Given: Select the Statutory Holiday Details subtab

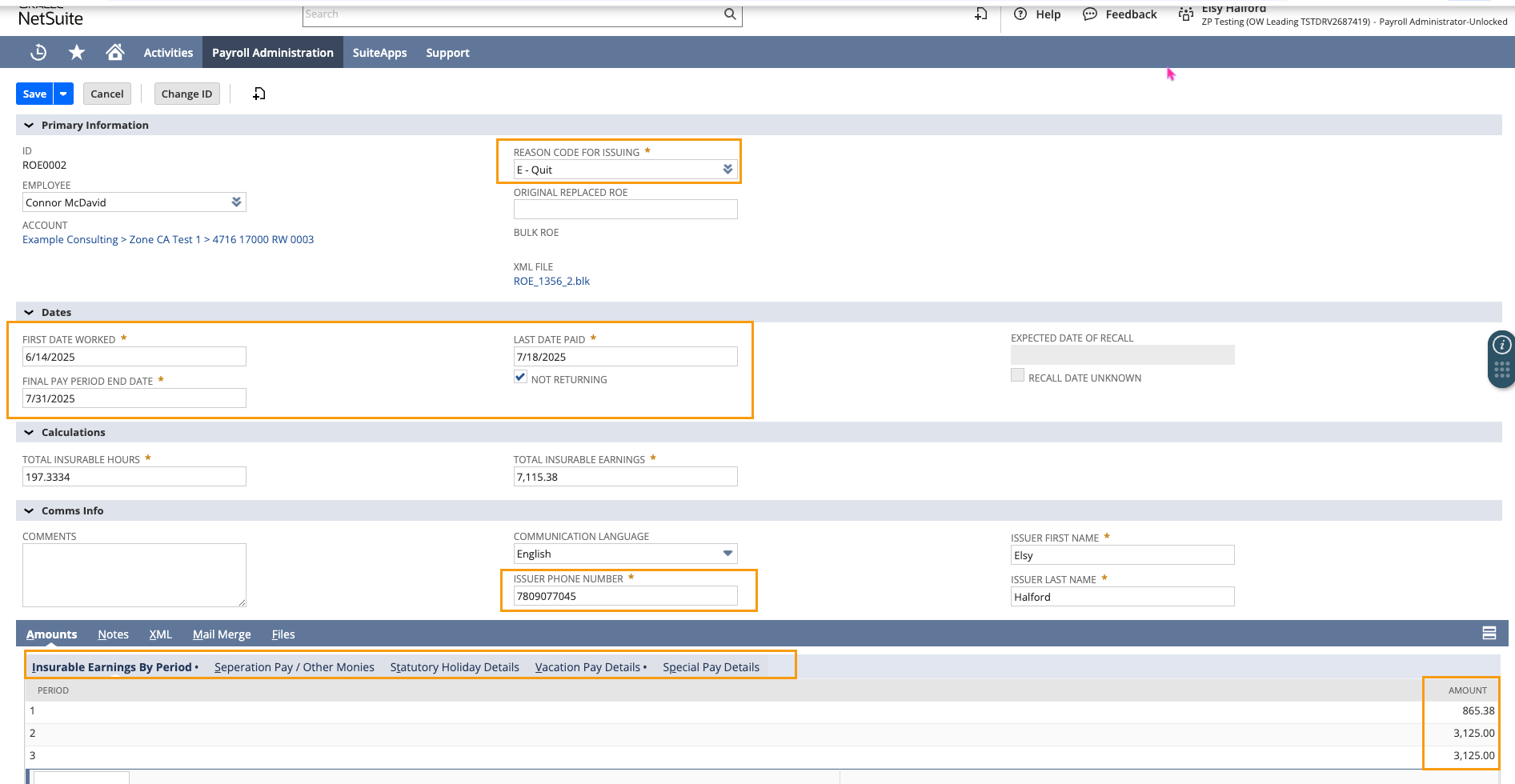Looking at the screenshot, I should [455, 667].
